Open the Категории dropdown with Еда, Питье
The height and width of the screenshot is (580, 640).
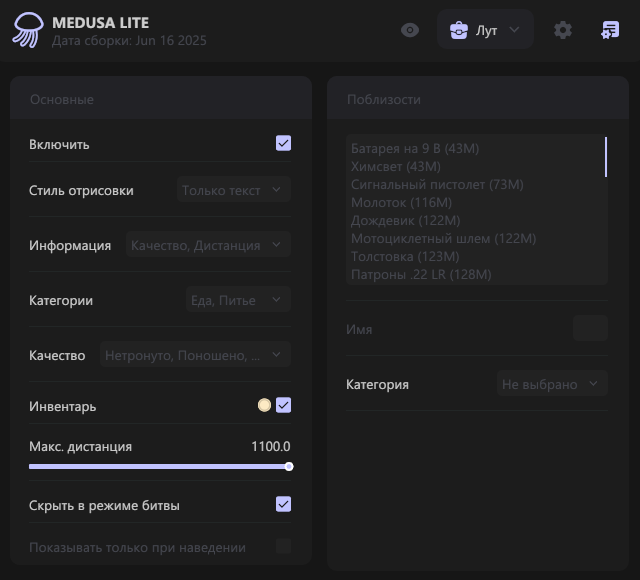(238, 300)
